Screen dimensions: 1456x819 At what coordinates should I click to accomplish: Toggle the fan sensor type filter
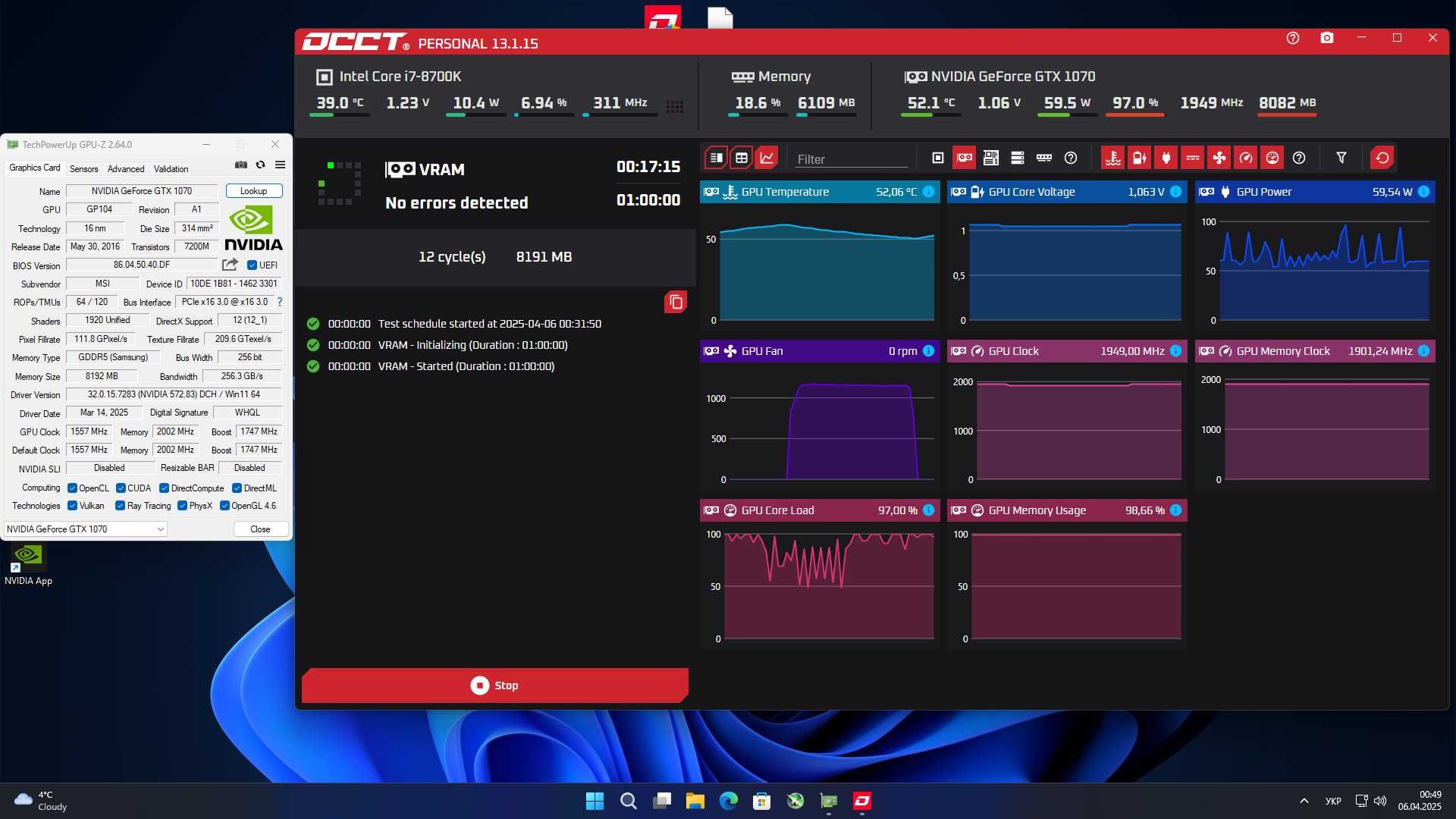[1219, 158]
